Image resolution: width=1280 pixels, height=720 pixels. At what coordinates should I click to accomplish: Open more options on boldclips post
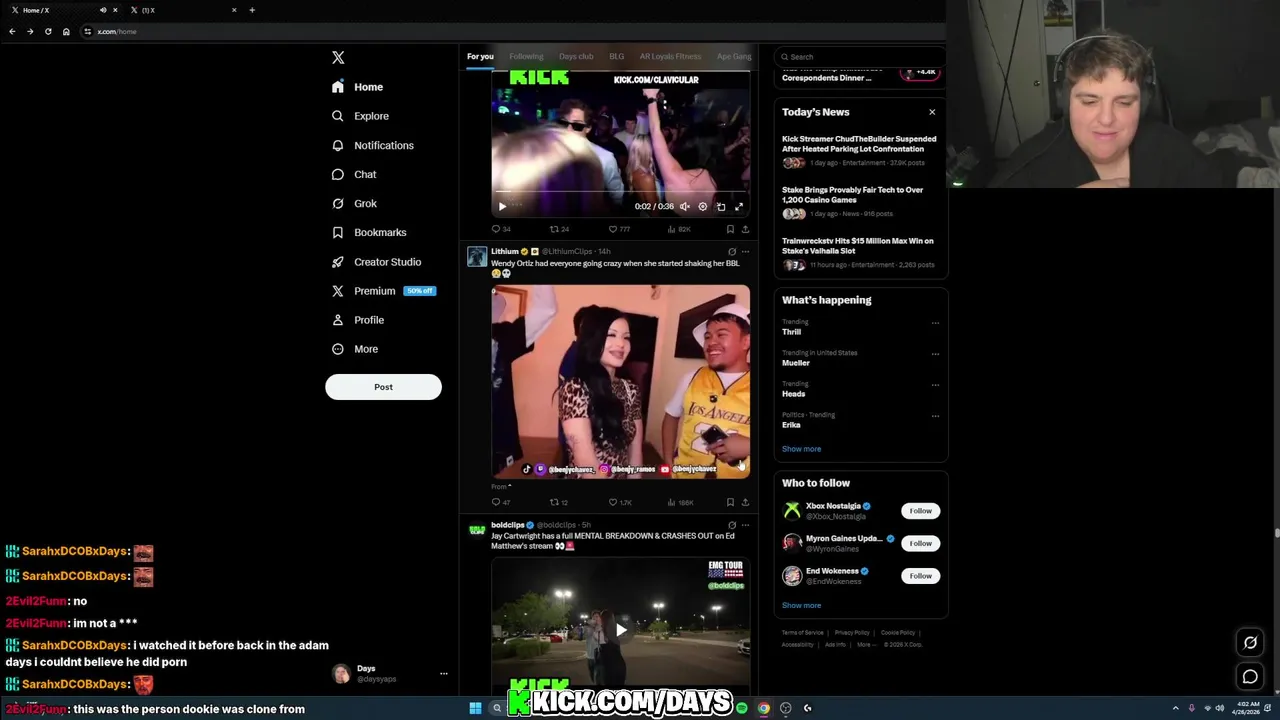pos(745,525)
